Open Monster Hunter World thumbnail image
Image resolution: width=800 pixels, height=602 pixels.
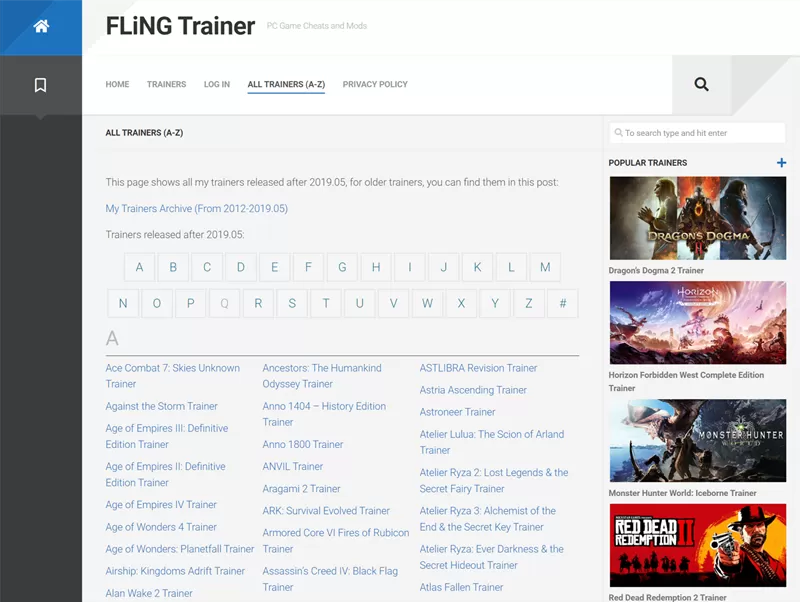click(697, 441)
